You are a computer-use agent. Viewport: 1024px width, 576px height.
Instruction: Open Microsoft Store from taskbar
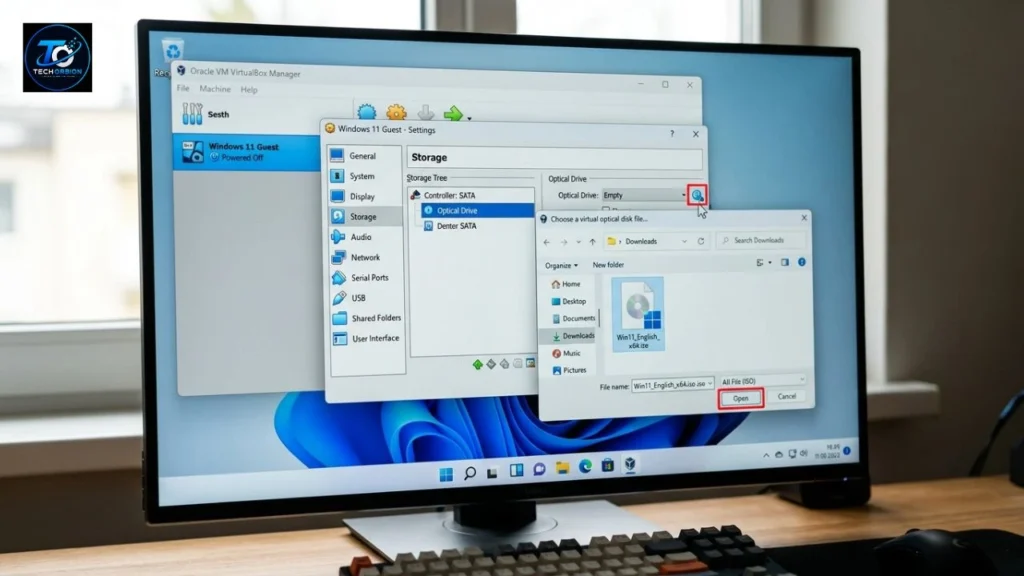[607, 465]
